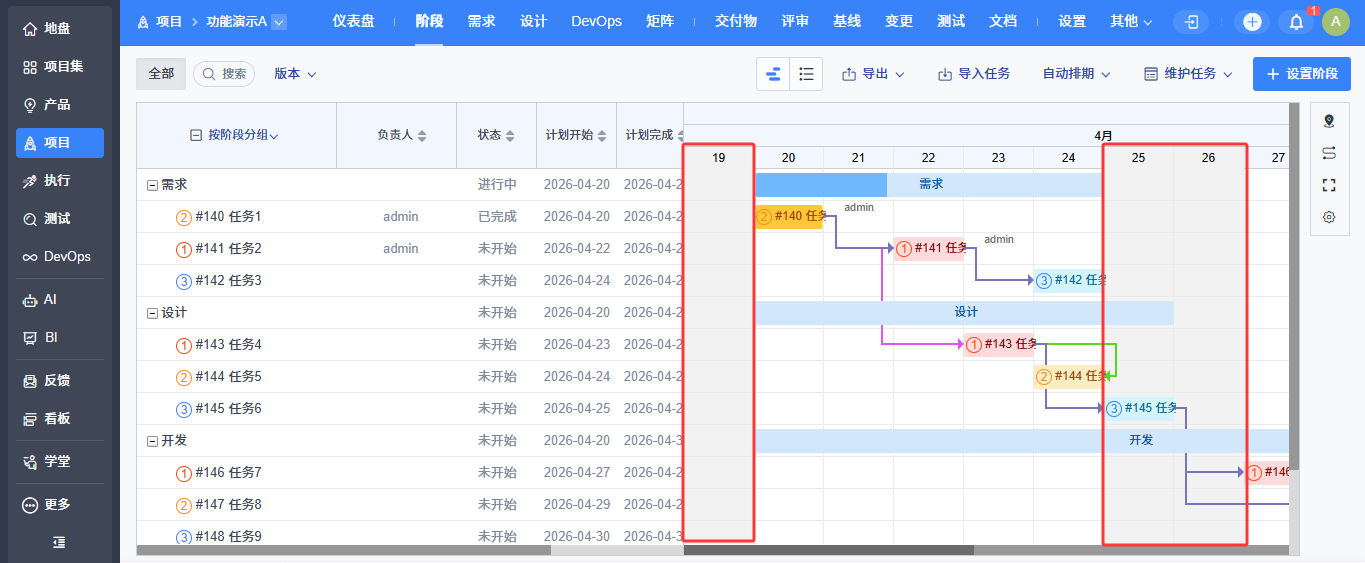Toggle the relation lines icon in the Gantt toolbar

tap(1329, 153)
